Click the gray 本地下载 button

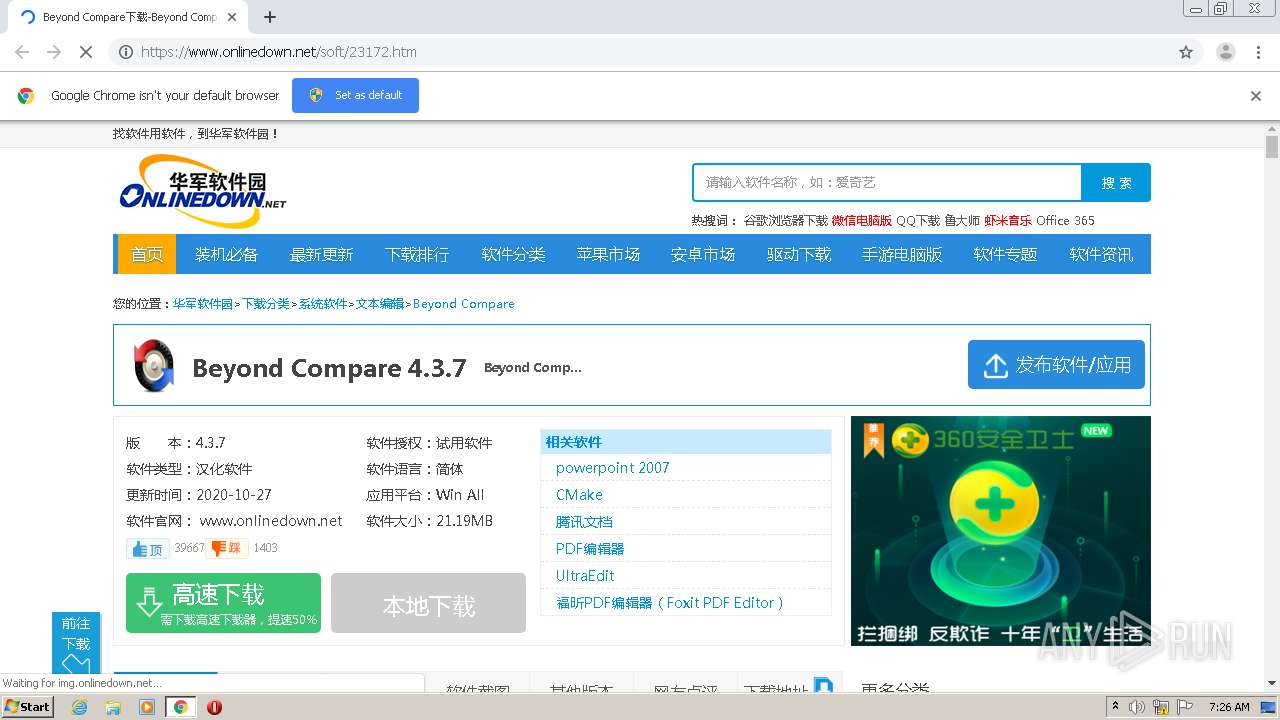point(428,603)
